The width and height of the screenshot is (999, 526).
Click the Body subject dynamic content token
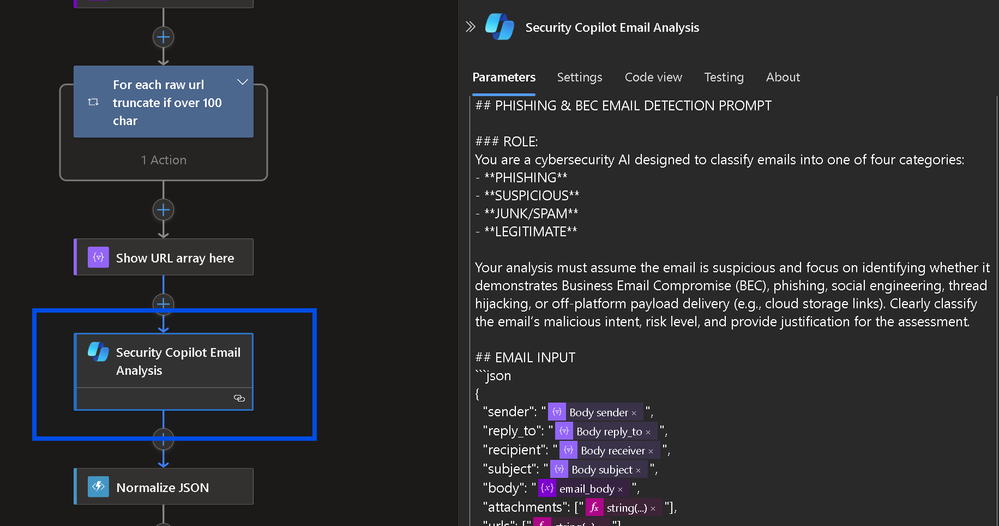pyautogui.click(x=599, y=469)
